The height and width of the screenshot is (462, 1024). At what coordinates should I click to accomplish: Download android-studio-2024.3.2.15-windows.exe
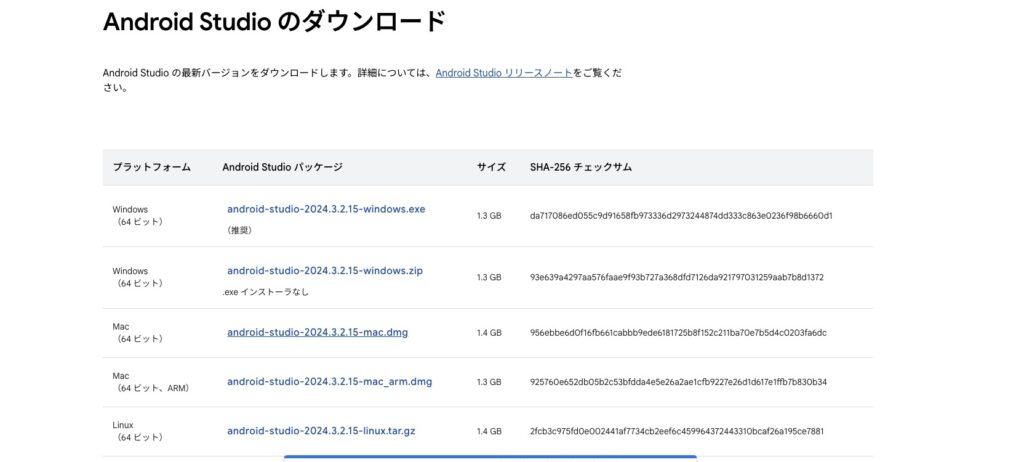tap(326, 209)
